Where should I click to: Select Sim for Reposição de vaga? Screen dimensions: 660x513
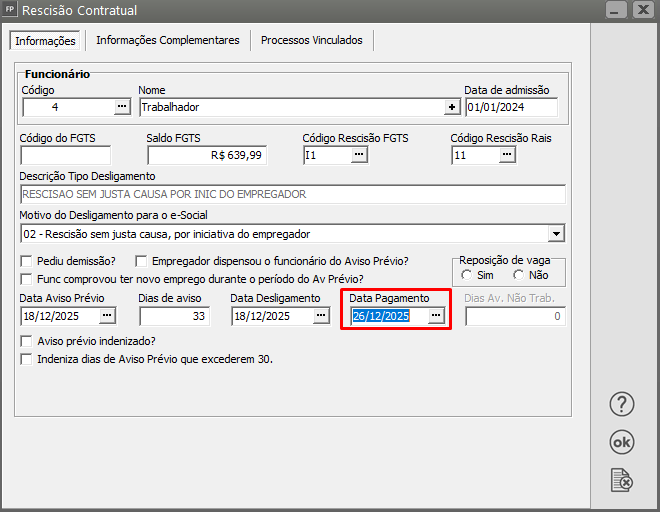[x=467, y=275]
